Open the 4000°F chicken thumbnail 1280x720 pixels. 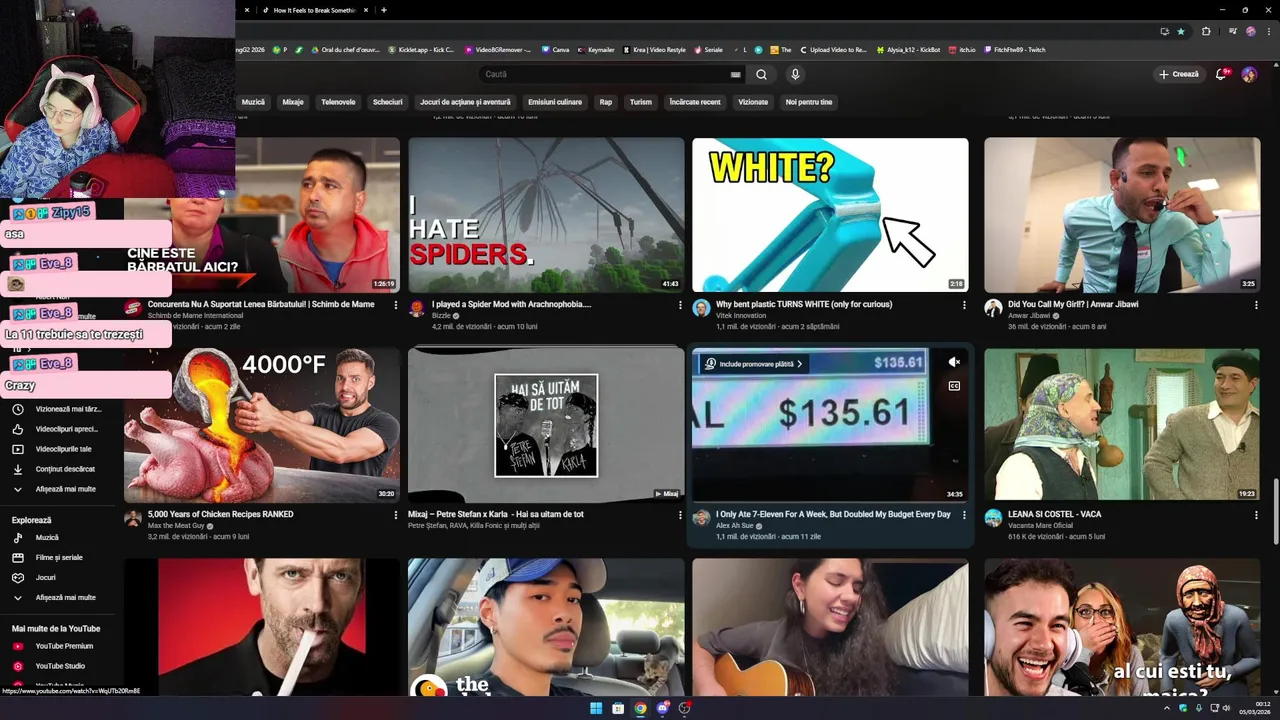(261, 425)
